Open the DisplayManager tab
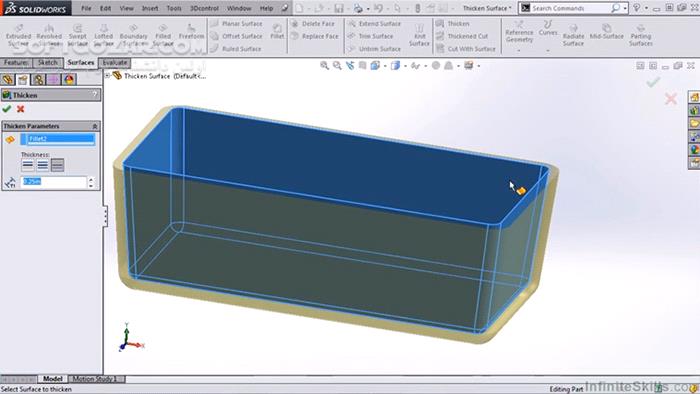 click(69, 79)
